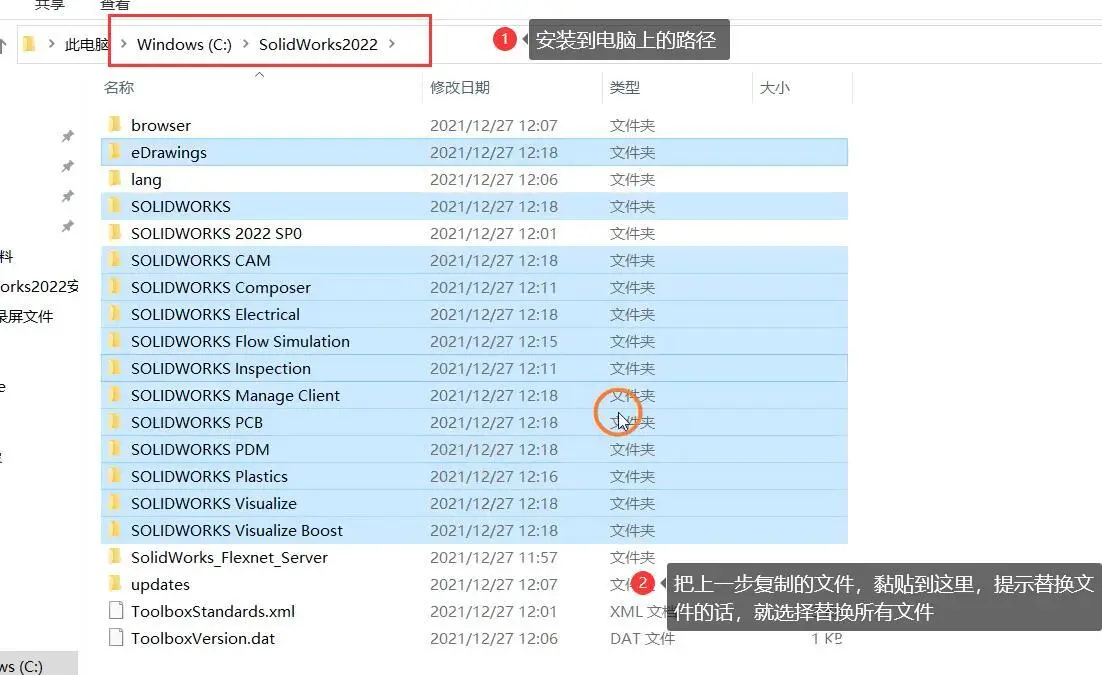
Task: Click the sort arrow above 名称 column
Action: [259, 74]
